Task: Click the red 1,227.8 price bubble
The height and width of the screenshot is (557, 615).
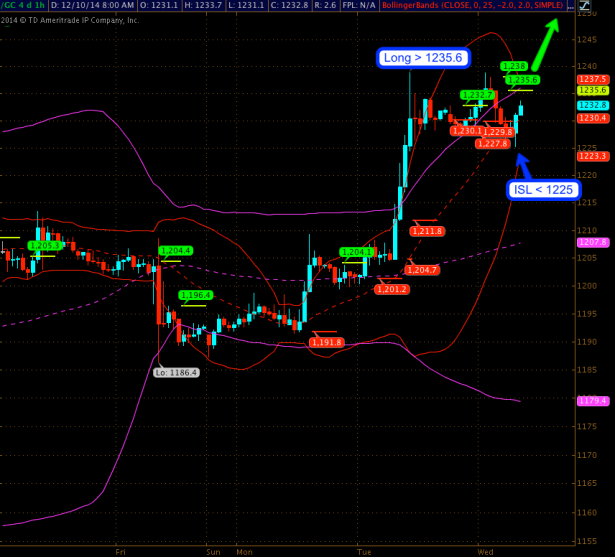Action: 493,144
